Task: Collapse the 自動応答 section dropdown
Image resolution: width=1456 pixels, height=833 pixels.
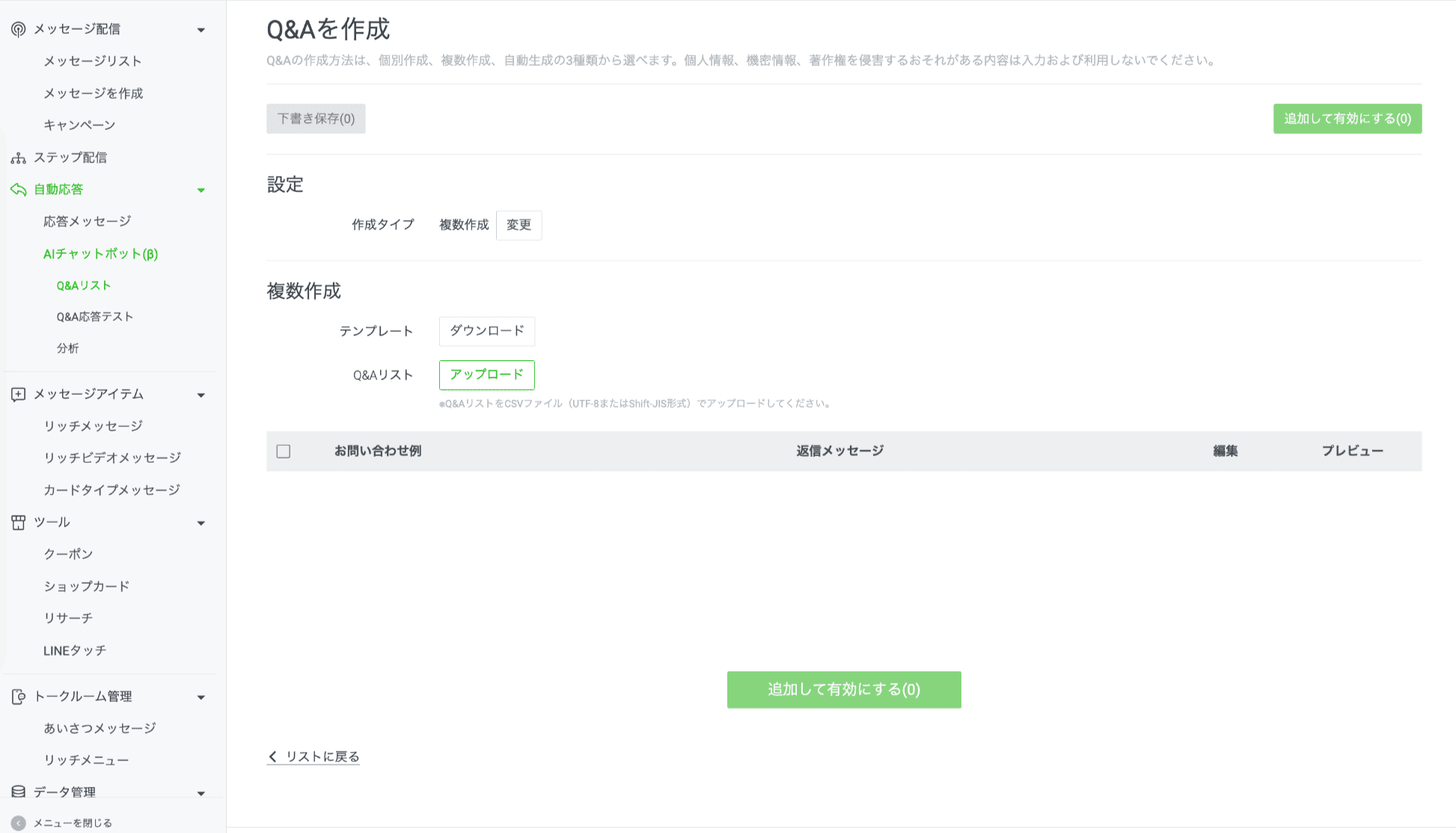Action: (201, 190)
